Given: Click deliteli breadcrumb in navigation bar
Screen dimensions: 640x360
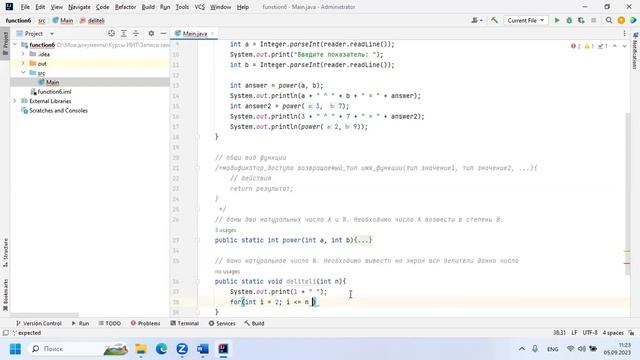Looking at the screenshot, I should pos(93,20).
